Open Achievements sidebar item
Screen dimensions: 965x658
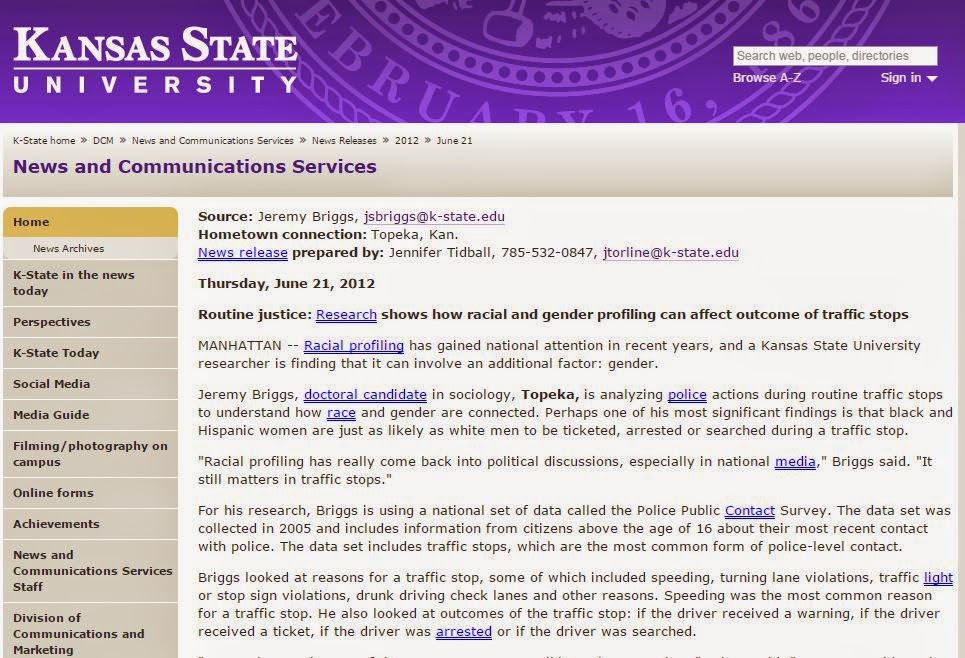click(x=90, y=524)
